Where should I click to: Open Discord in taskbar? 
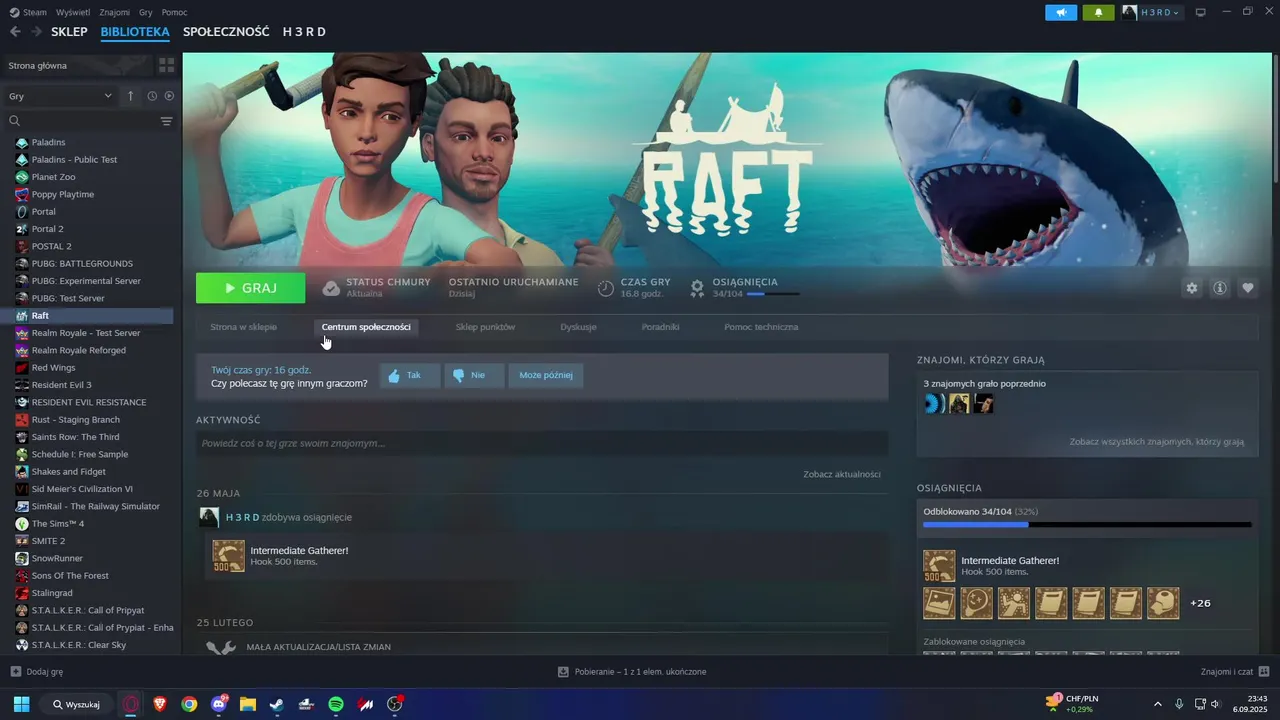[219, 704]
